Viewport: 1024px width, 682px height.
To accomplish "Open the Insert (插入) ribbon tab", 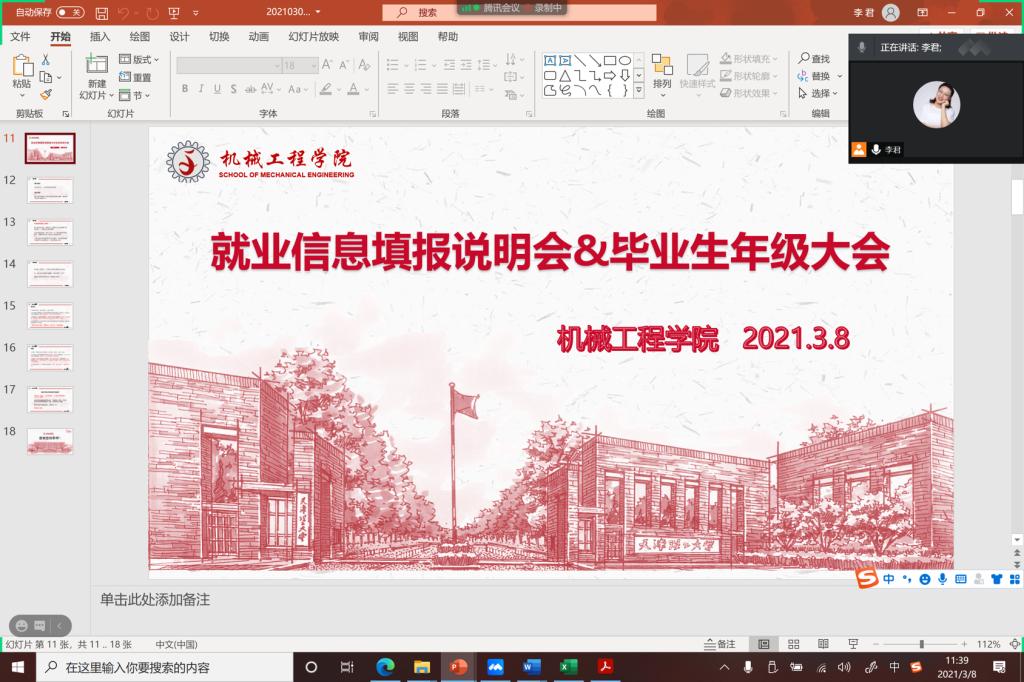I will click(x=100, y=37).
